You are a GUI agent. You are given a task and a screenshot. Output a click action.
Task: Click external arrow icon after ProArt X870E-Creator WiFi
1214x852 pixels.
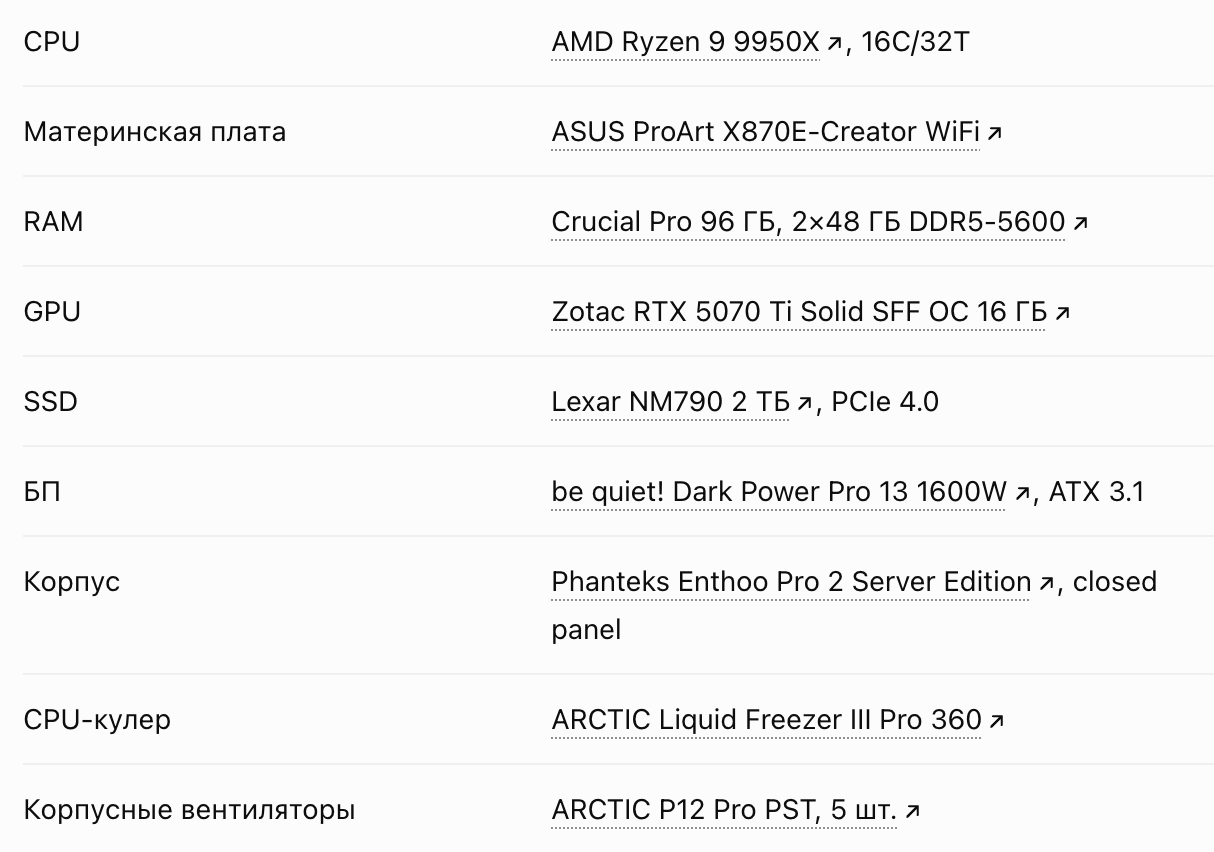[x=994, y=134]
